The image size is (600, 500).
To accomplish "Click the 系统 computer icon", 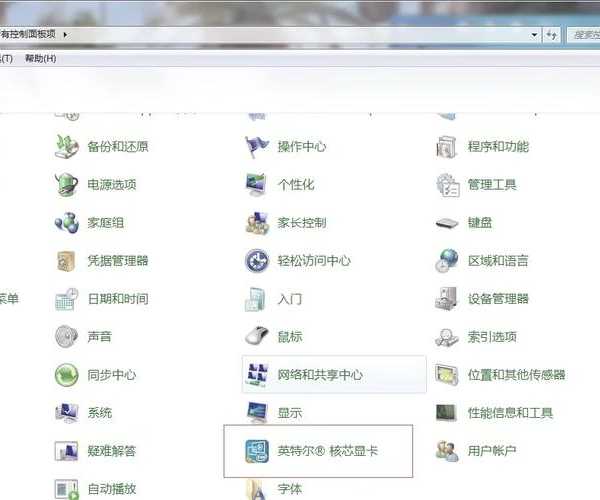I will click(x=67, y=413).
